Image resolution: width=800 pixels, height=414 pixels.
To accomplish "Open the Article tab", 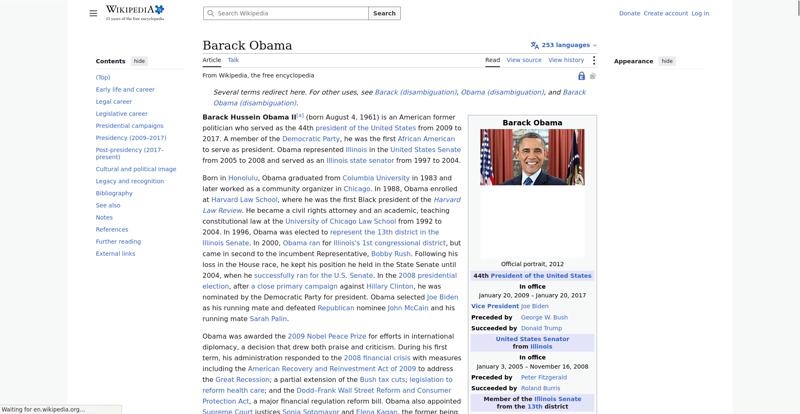I will click(x=212, y=60).
